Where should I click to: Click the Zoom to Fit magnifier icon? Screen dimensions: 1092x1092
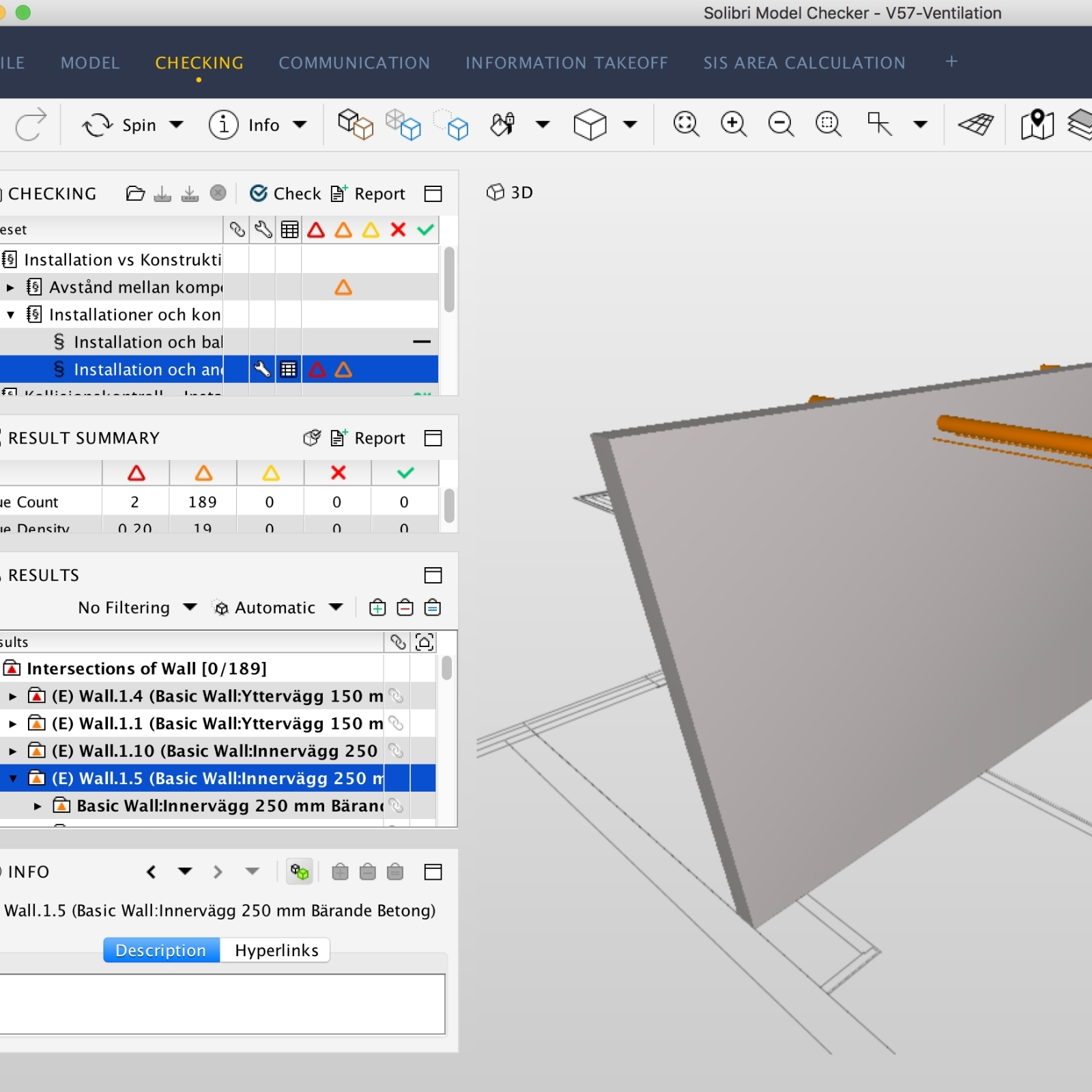(x=686, y=124)
